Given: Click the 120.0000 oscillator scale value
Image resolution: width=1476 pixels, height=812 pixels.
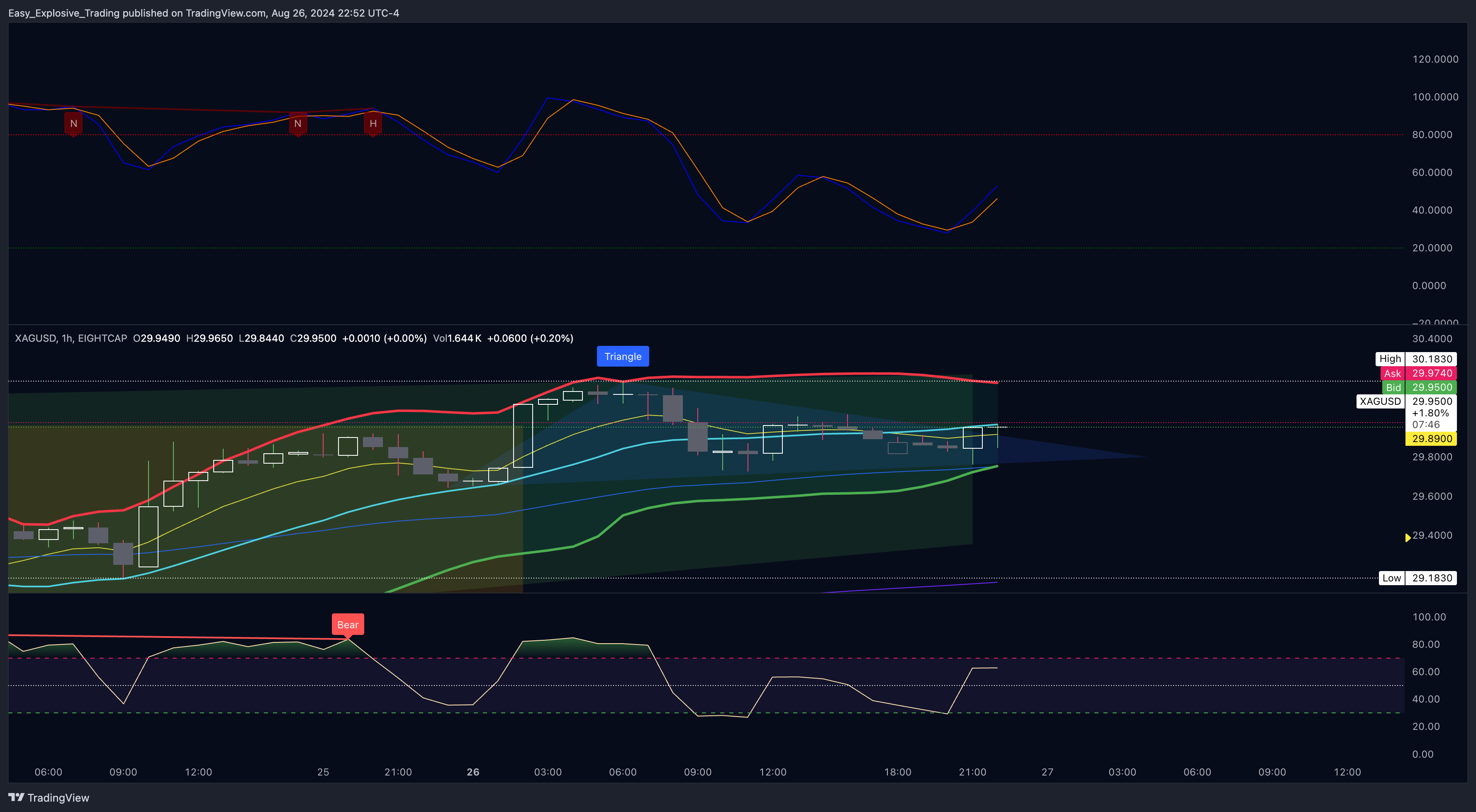Looking at the screenshot, I should coord(1435,59).
